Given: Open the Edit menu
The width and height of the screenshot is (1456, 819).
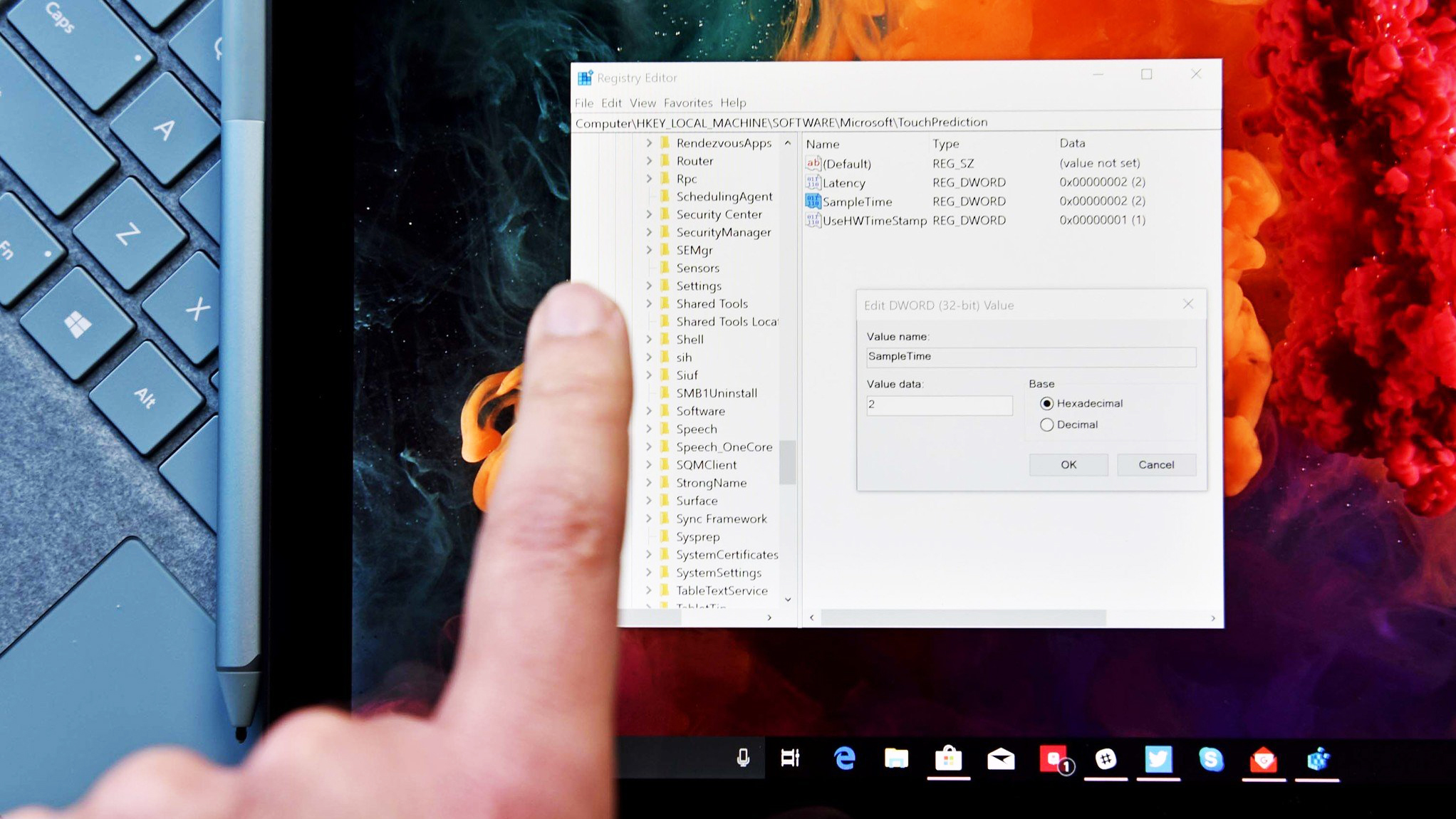Looking at the screenshot, I should 611,103.
